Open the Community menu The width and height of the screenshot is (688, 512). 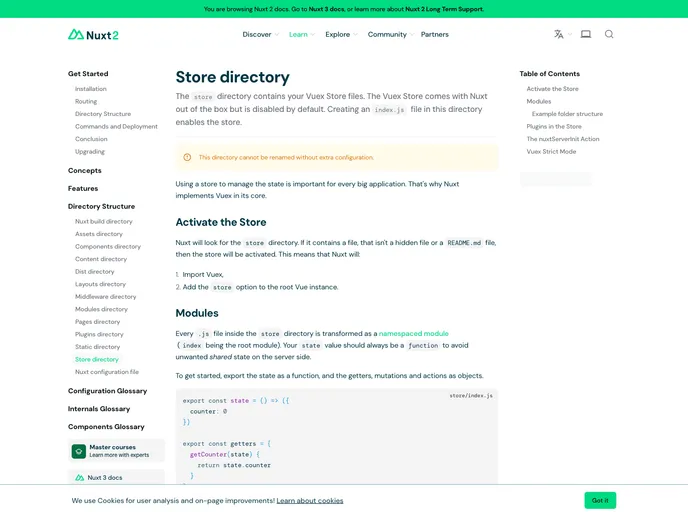pyautogui.click(x=387, y=34)
